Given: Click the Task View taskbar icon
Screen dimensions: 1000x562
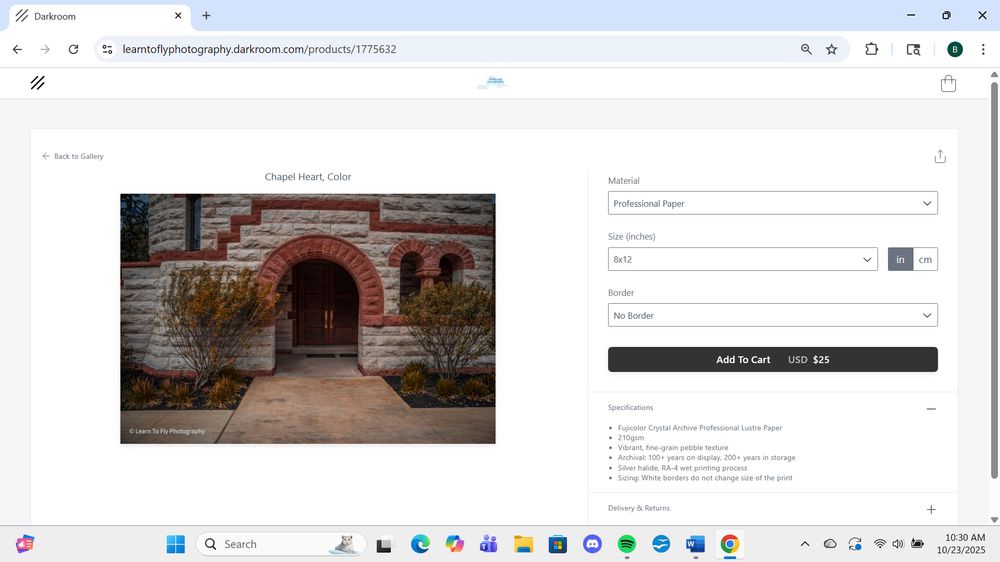Looking at the screenshot, I should tap(383, 545).
